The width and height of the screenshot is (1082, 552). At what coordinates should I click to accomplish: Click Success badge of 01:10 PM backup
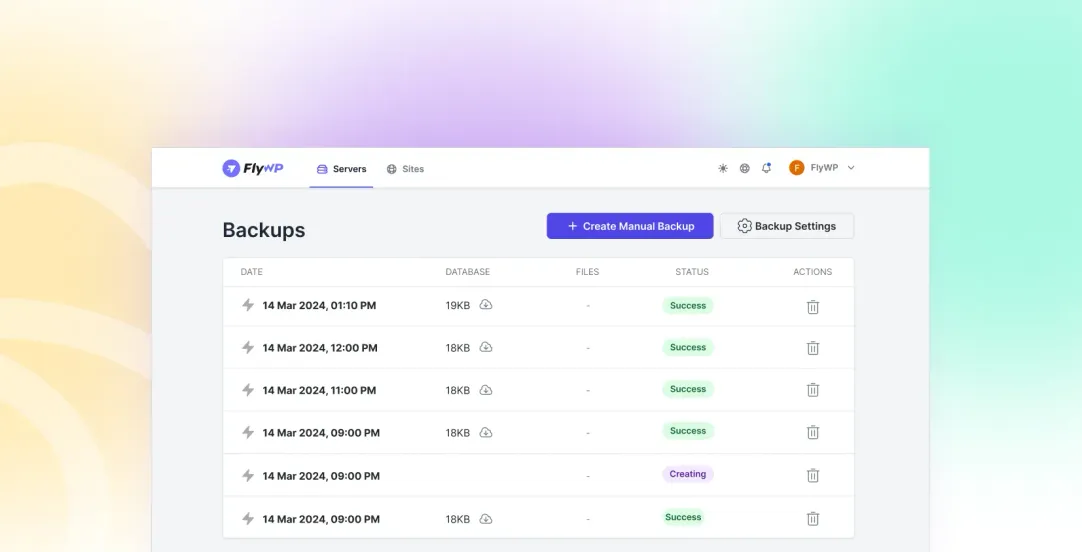tap(688, 306)
